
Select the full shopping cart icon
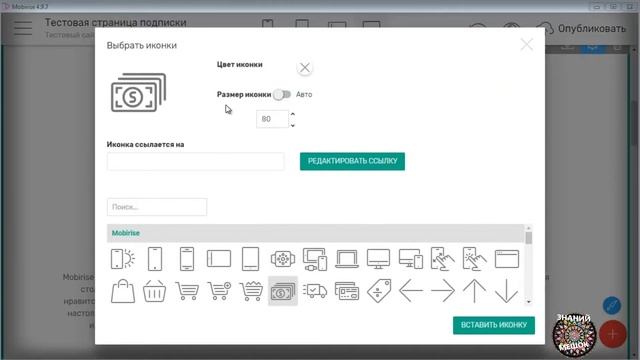click(251, 291)
